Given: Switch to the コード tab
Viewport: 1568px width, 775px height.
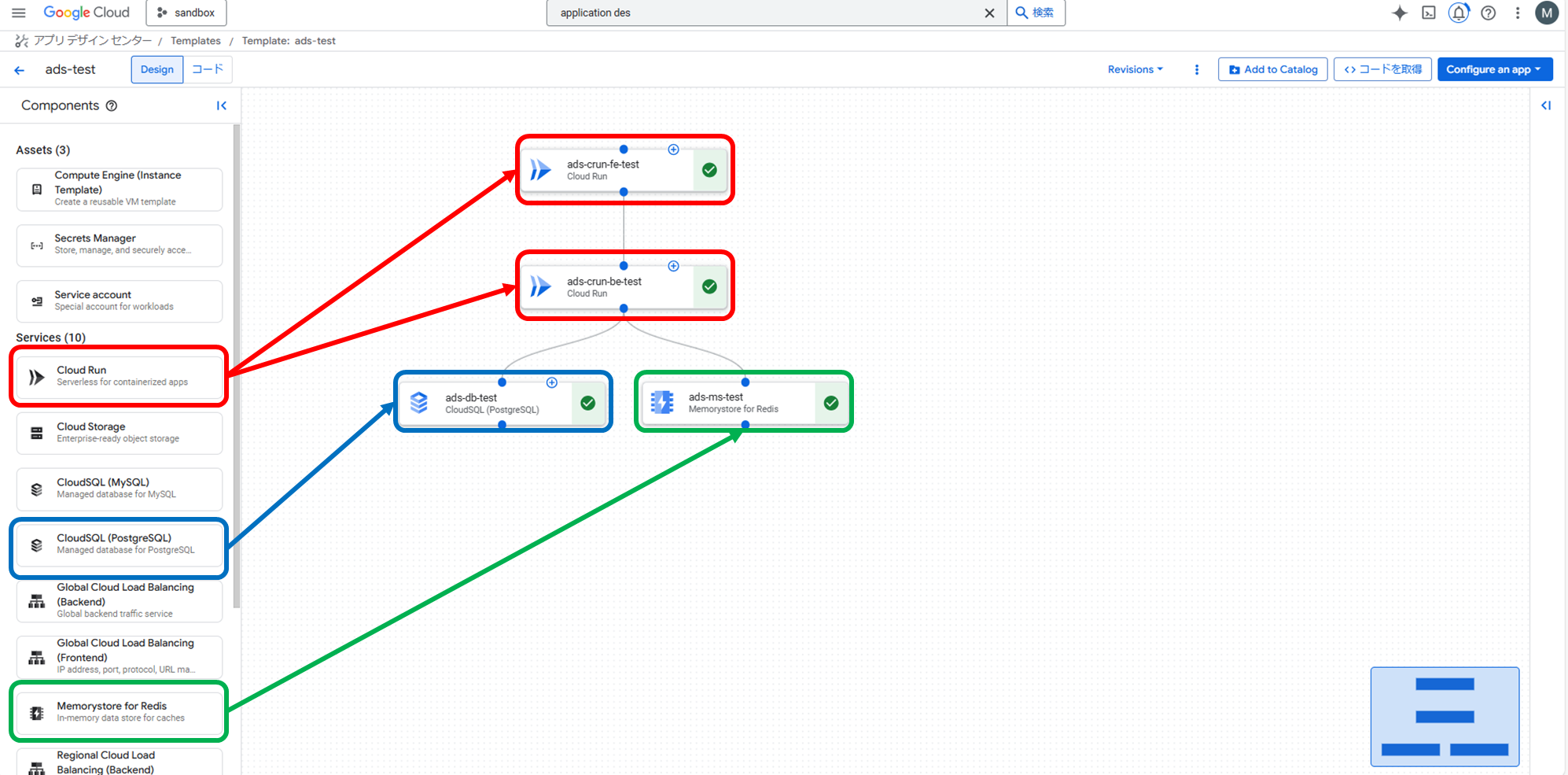Looking at the screenshot, I should click(x=208, y=69).
